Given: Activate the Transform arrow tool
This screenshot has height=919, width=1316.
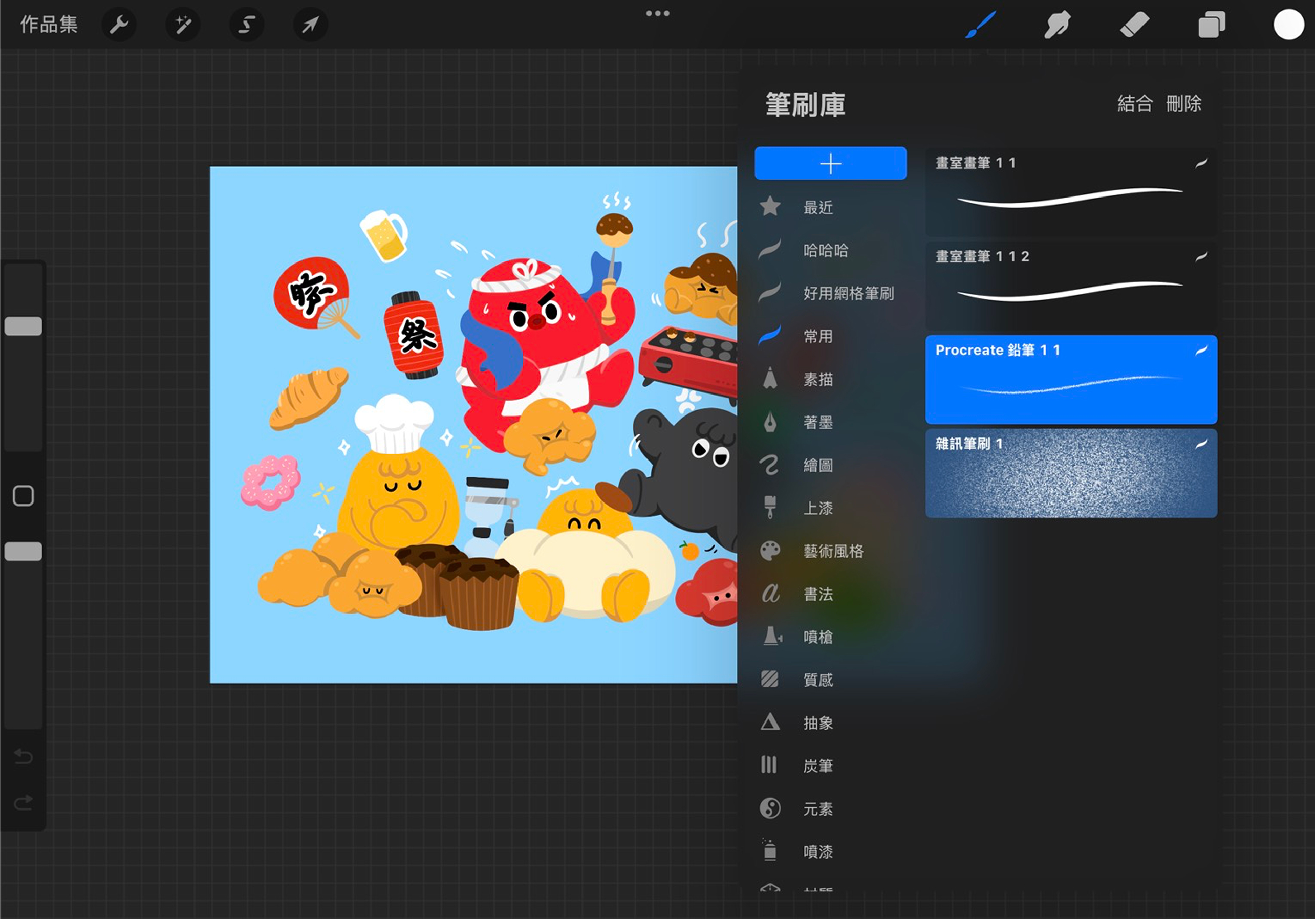Looking at the screenshot, I should [310, 25].
